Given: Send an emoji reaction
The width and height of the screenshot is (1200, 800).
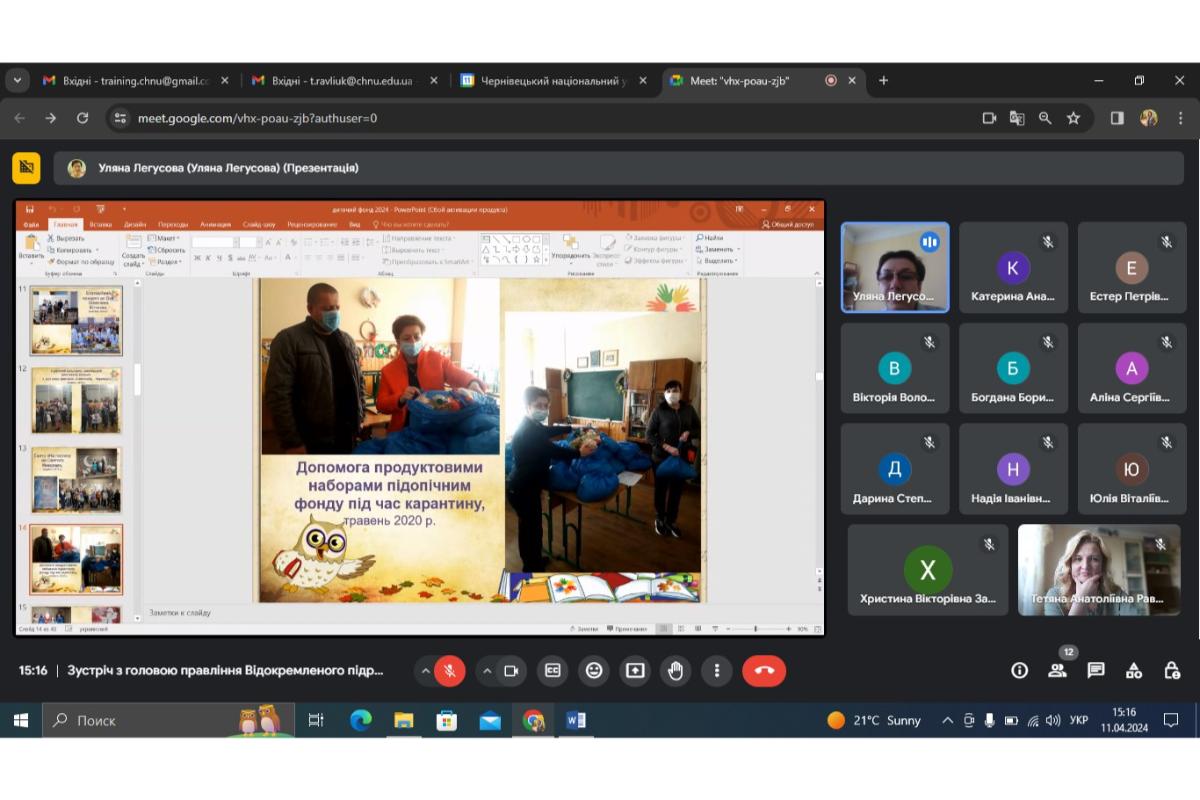Looking at the screenshot, I should (x=594, y=671).
